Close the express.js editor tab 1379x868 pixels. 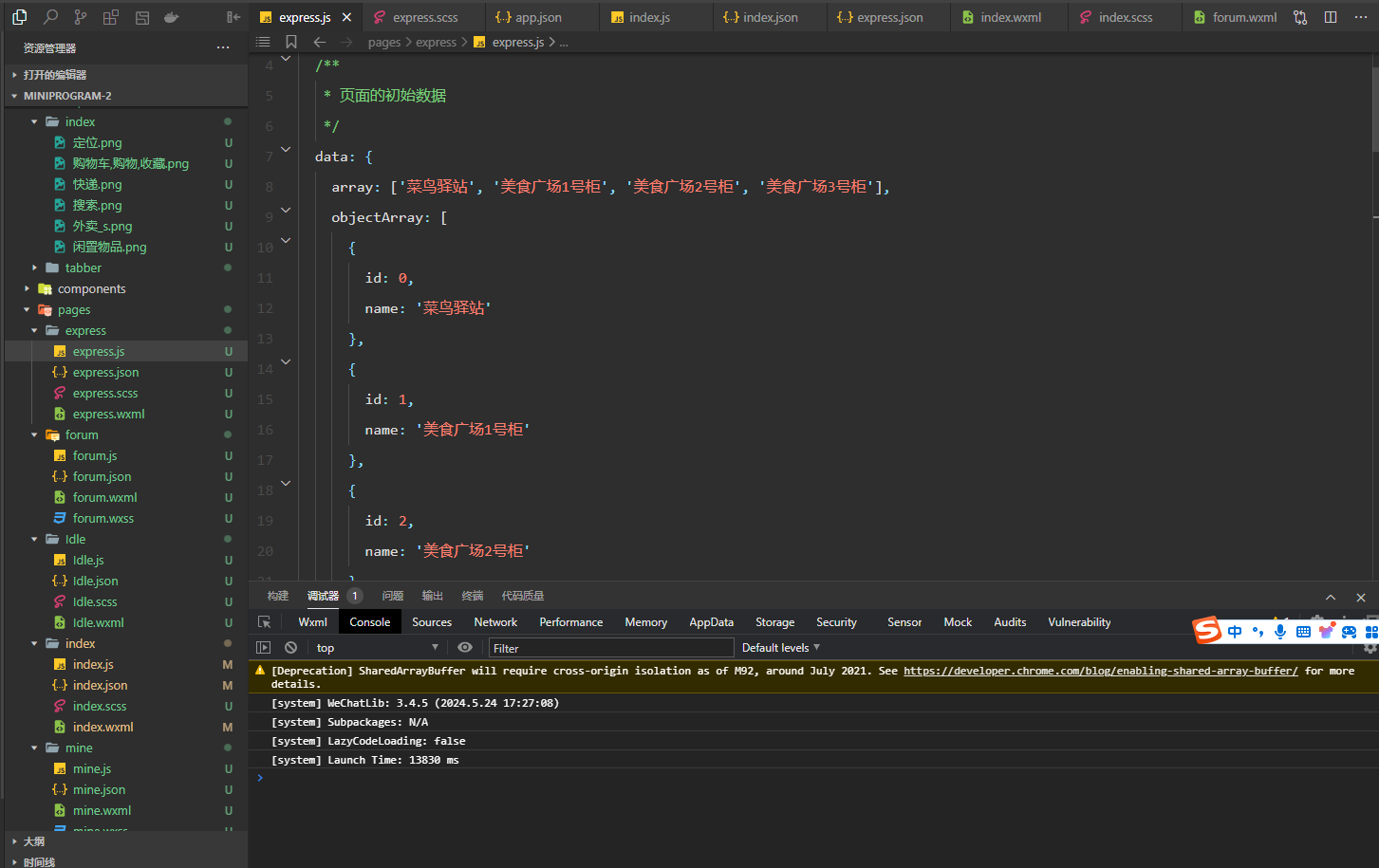pyautogui.click(x=346, y=17)
